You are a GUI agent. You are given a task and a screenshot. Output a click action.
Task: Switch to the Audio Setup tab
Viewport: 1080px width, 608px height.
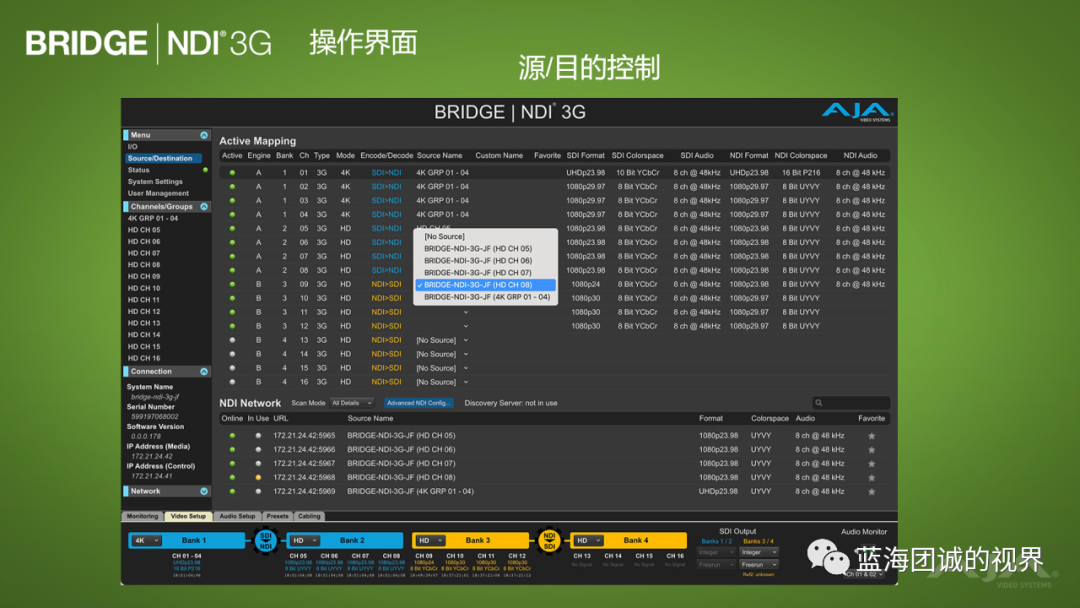(238, 516)
